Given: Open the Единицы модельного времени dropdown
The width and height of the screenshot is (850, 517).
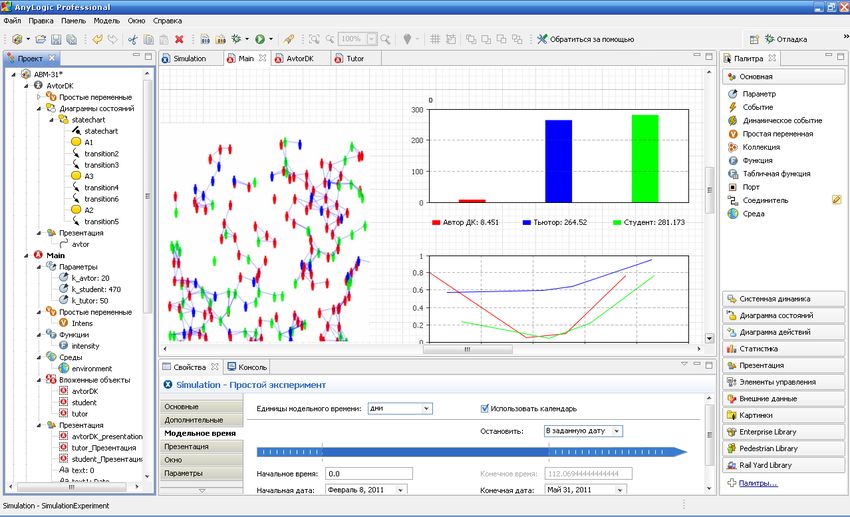Looking at the screenshot, I should click(399, 408).
